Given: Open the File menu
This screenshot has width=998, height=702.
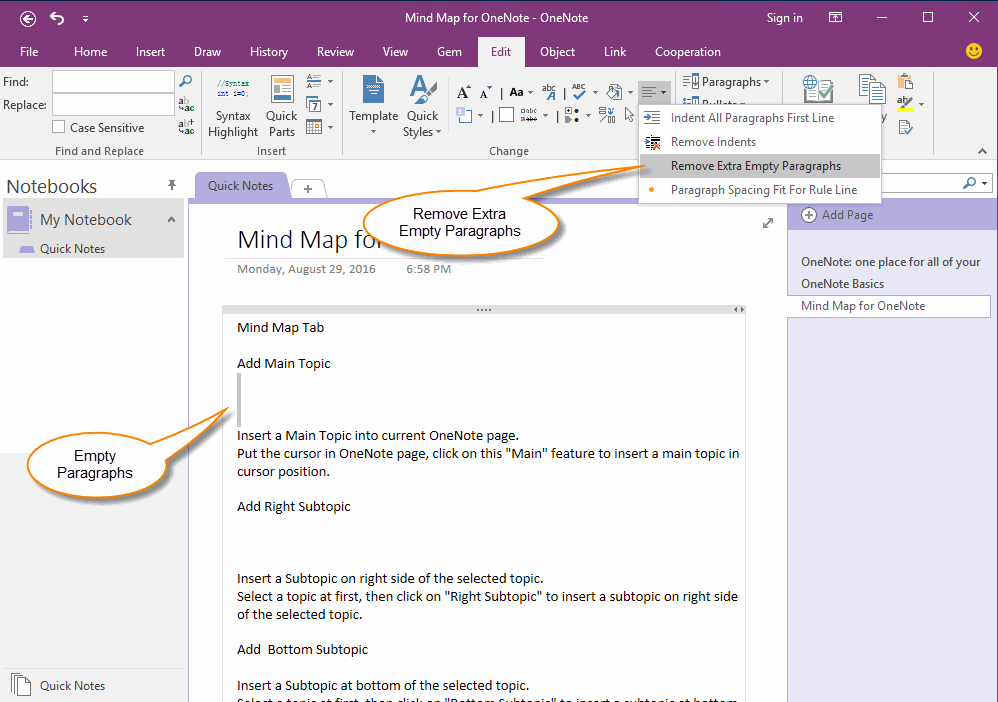Looking at the screenshot, I should 29,52.
